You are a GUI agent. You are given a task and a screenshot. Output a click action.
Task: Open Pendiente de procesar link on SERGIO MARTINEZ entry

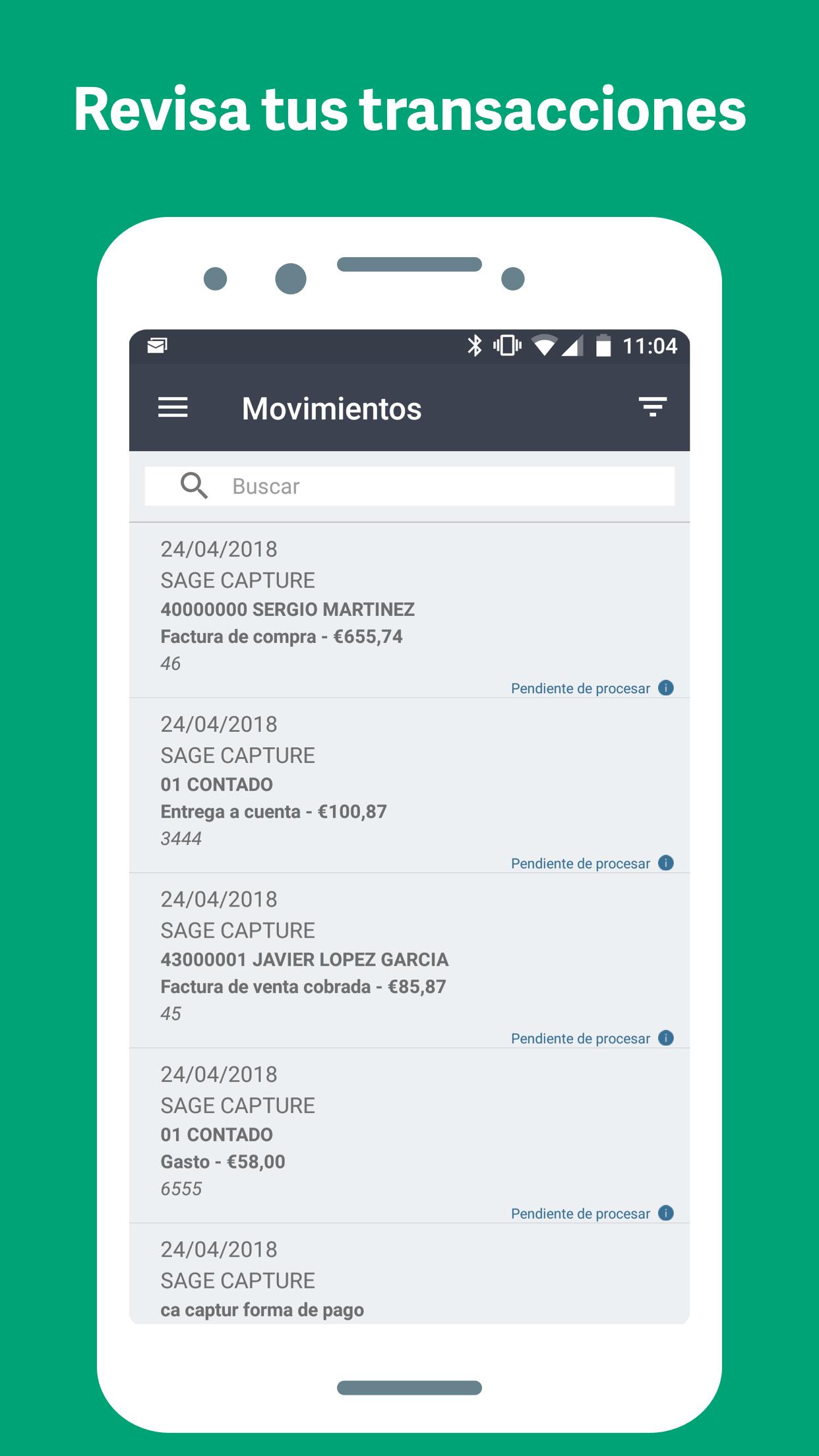pos(580,688)
